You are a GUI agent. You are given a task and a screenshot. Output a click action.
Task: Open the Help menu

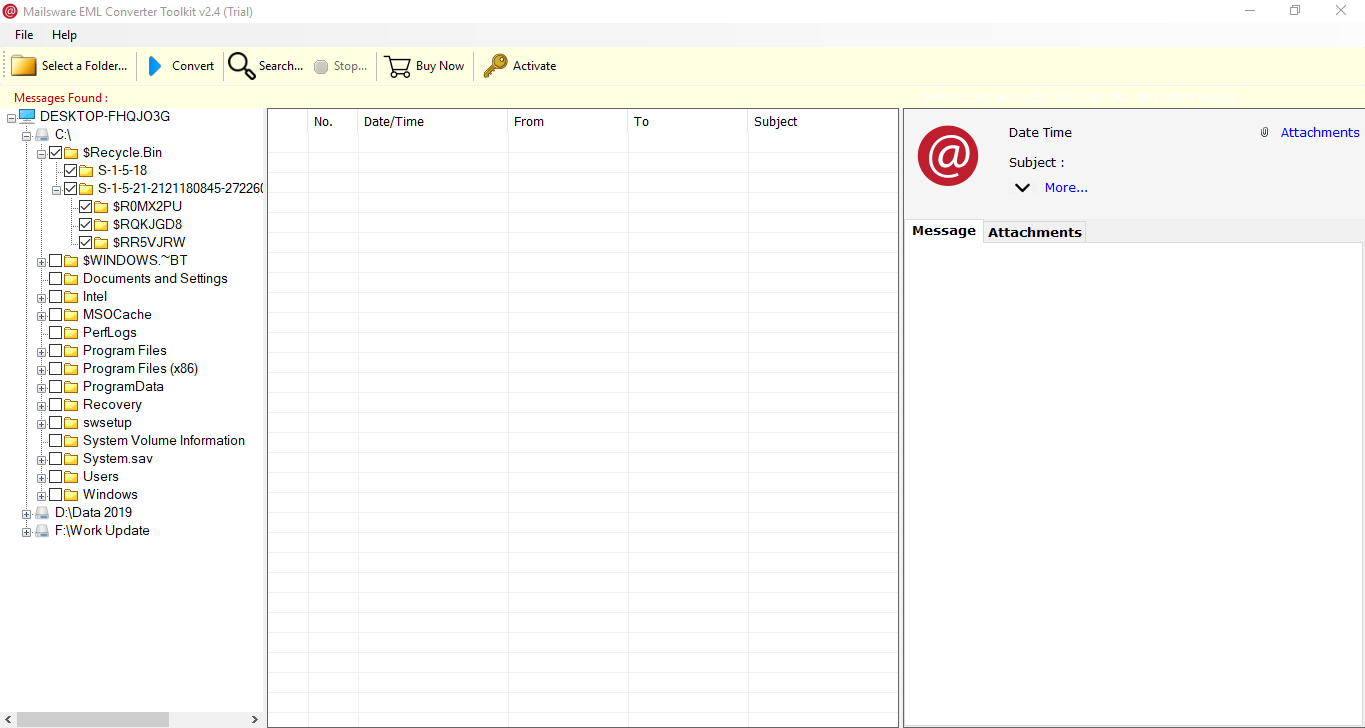click(64, 35)
